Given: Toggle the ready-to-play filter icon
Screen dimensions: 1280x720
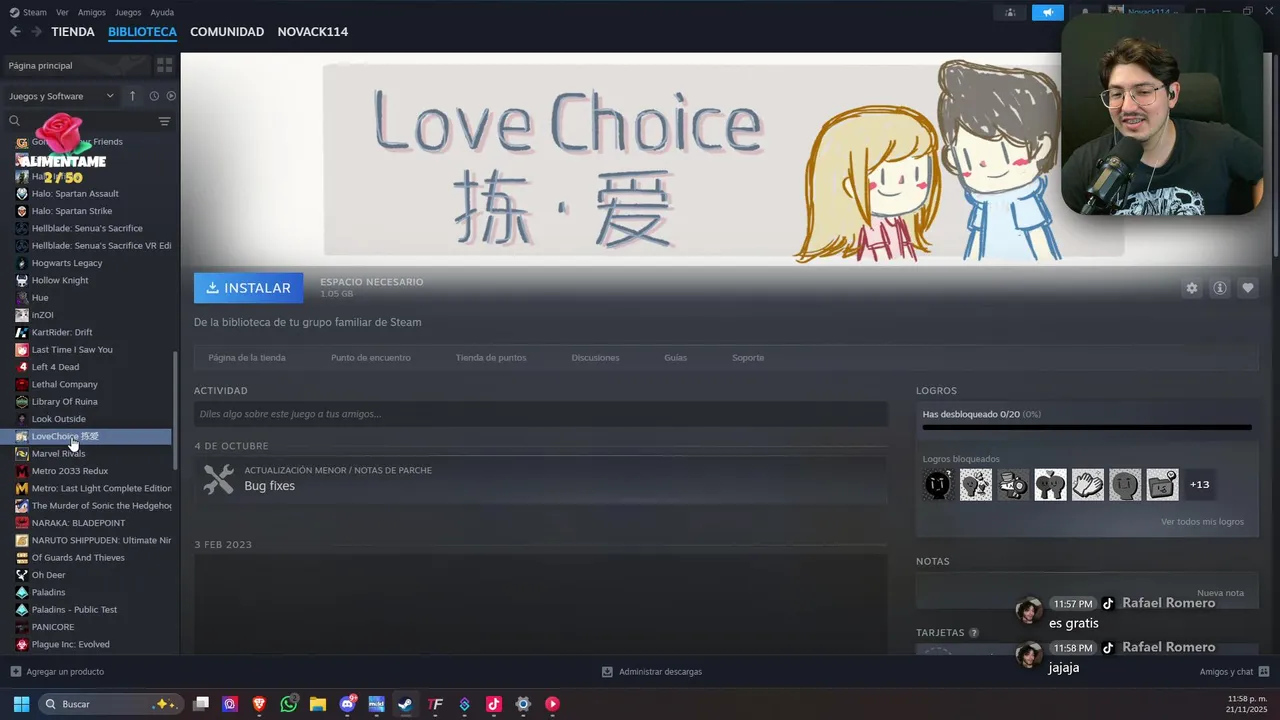Looking at the screenshot, I should (x=171, y=96).
